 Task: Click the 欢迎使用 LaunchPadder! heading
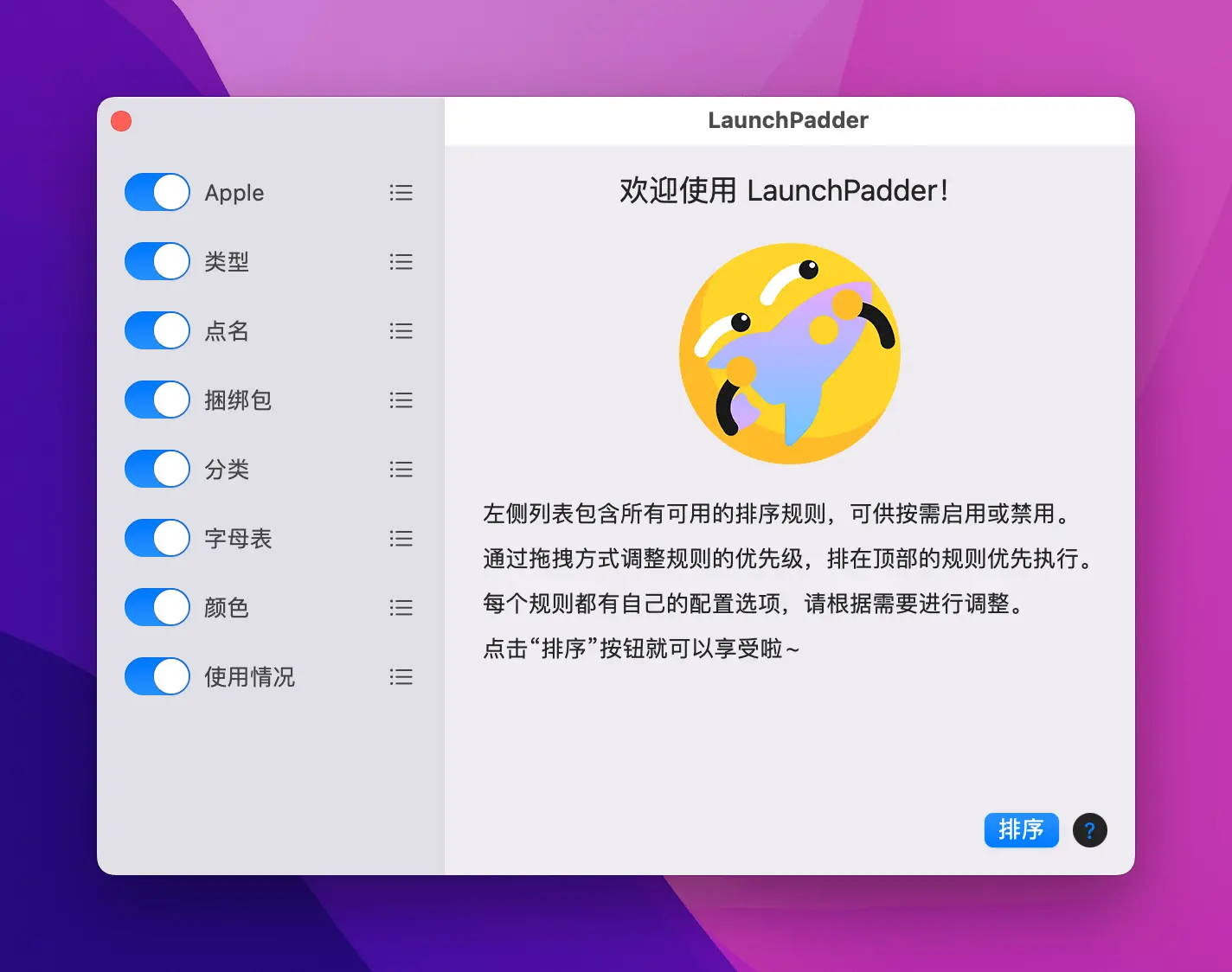(x=784, y=190)
